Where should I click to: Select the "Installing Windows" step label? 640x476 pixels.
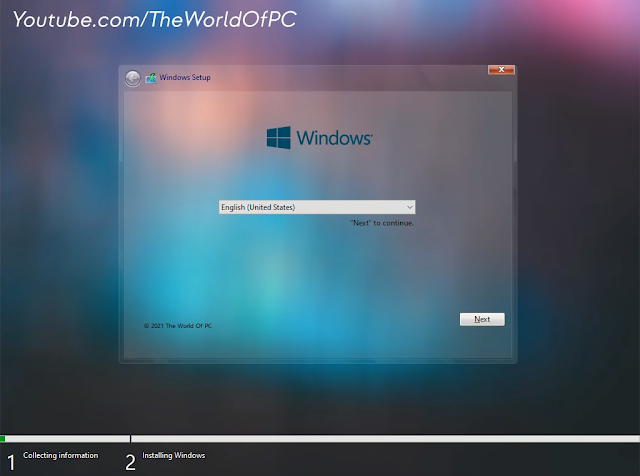[x=173, y=455]
